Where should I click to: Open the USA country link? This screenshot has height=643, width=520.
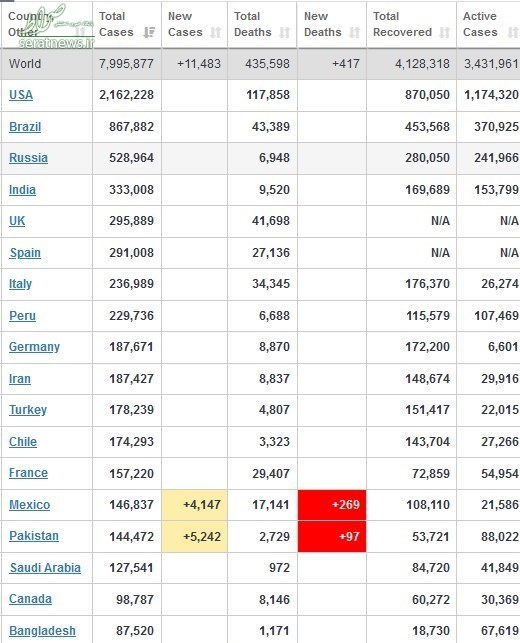coord(21,95)
